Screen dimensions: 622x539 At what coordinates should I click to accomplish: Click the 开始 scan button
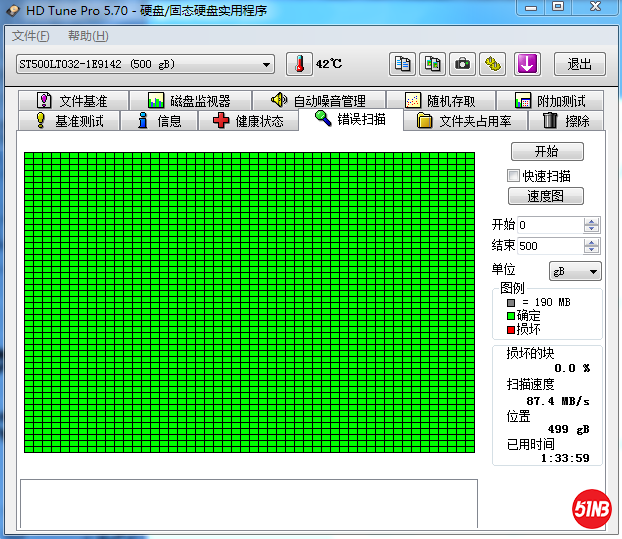[547, 152]
